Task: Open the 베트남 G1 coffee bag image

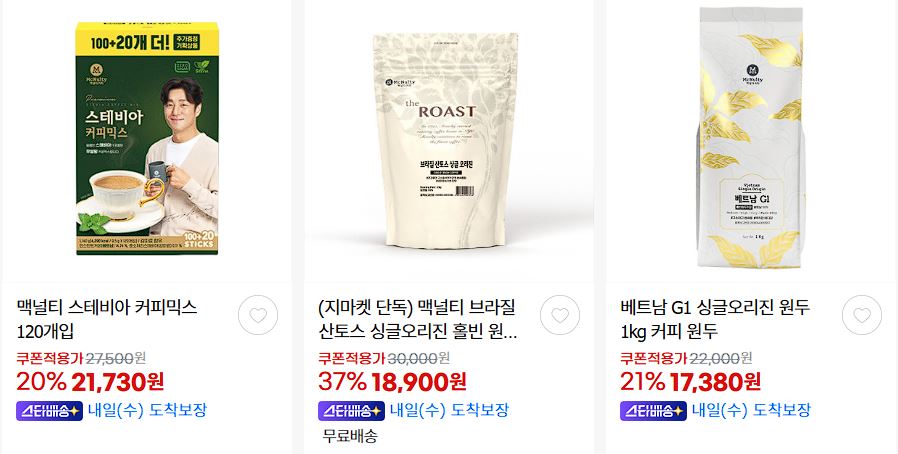Action: [750, 137]
